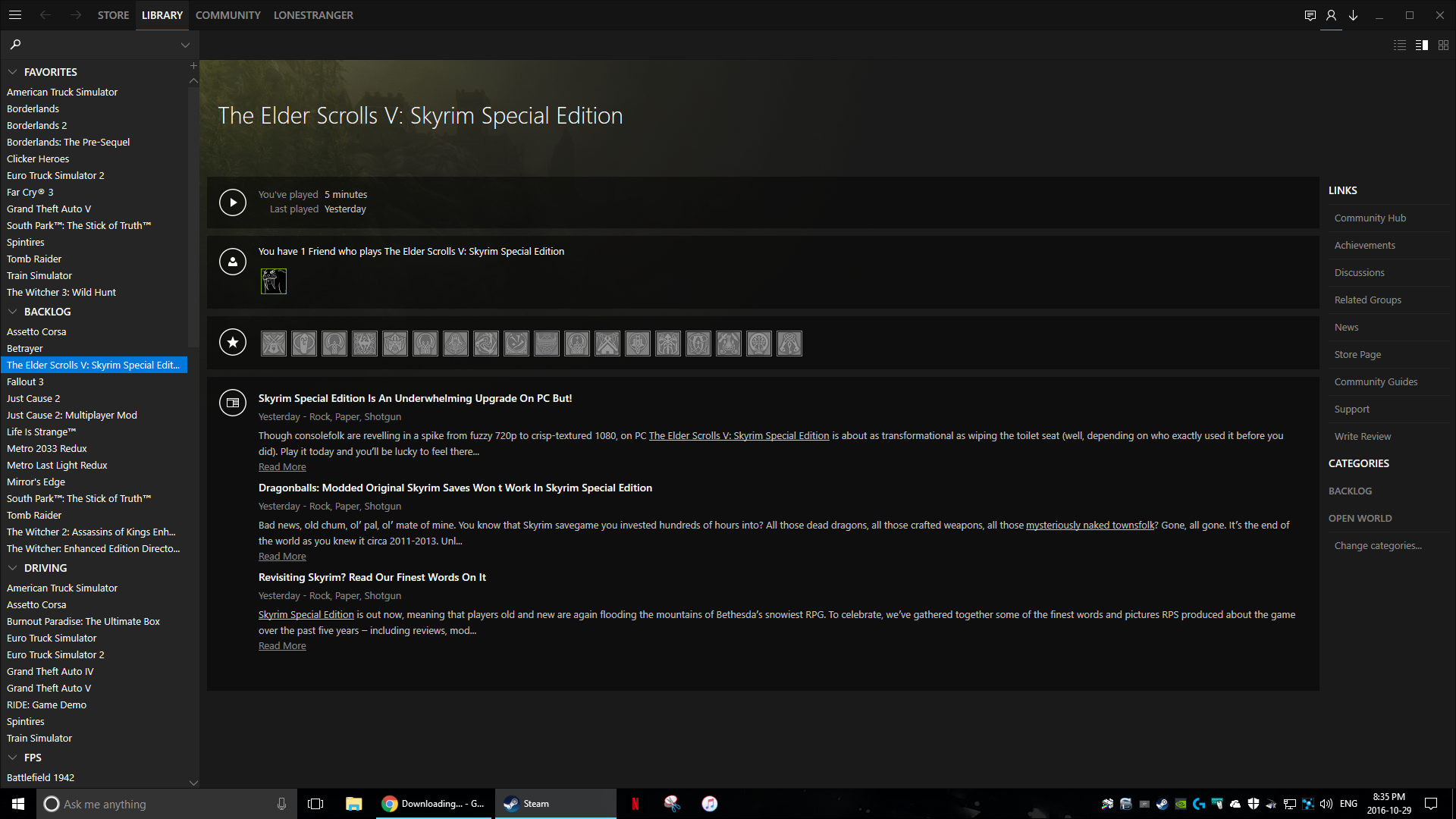Open the hamburger menu icon

[x=15, y=15]
